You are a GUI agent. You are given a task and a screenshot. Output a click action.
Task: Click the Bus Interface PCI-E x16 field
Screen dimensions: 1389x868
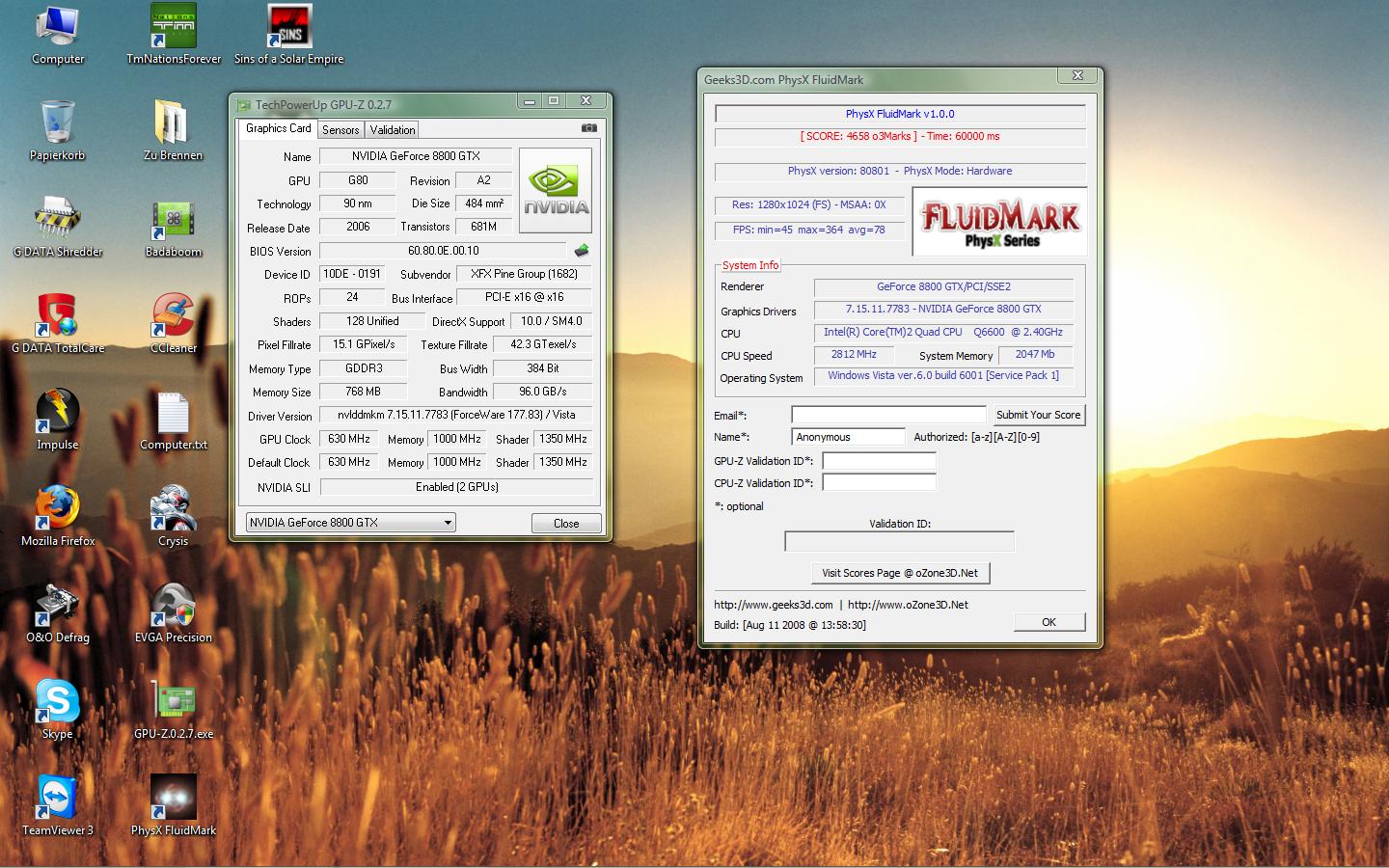pyautogui.click(x=524, y=297)
